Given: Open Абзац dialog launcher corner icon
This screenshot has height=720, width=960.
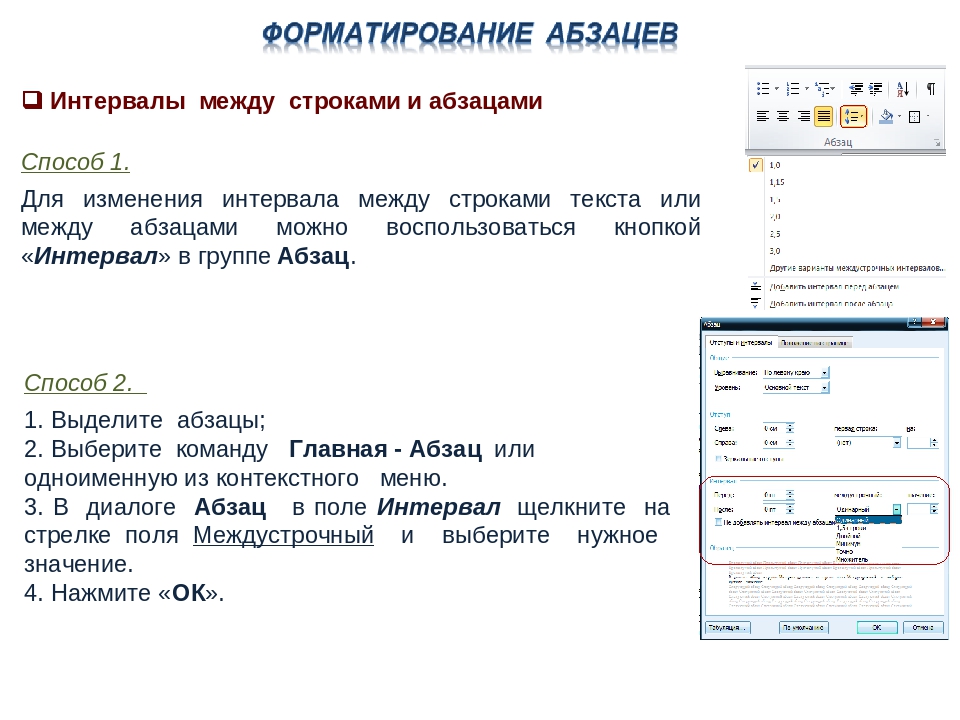Looking at the screenshot, I should pos(936,143).
